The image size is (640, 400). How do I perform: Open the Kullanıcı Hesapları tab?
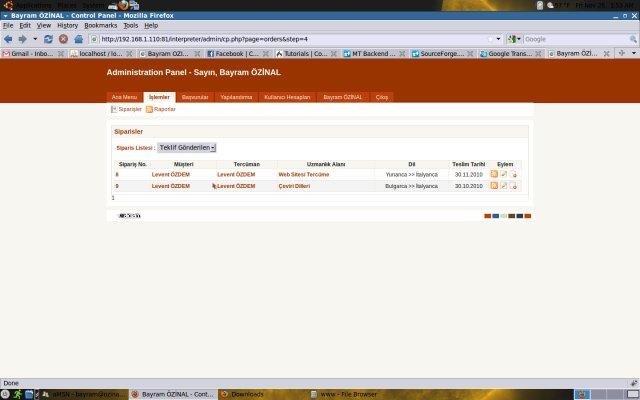coord(287,97)
